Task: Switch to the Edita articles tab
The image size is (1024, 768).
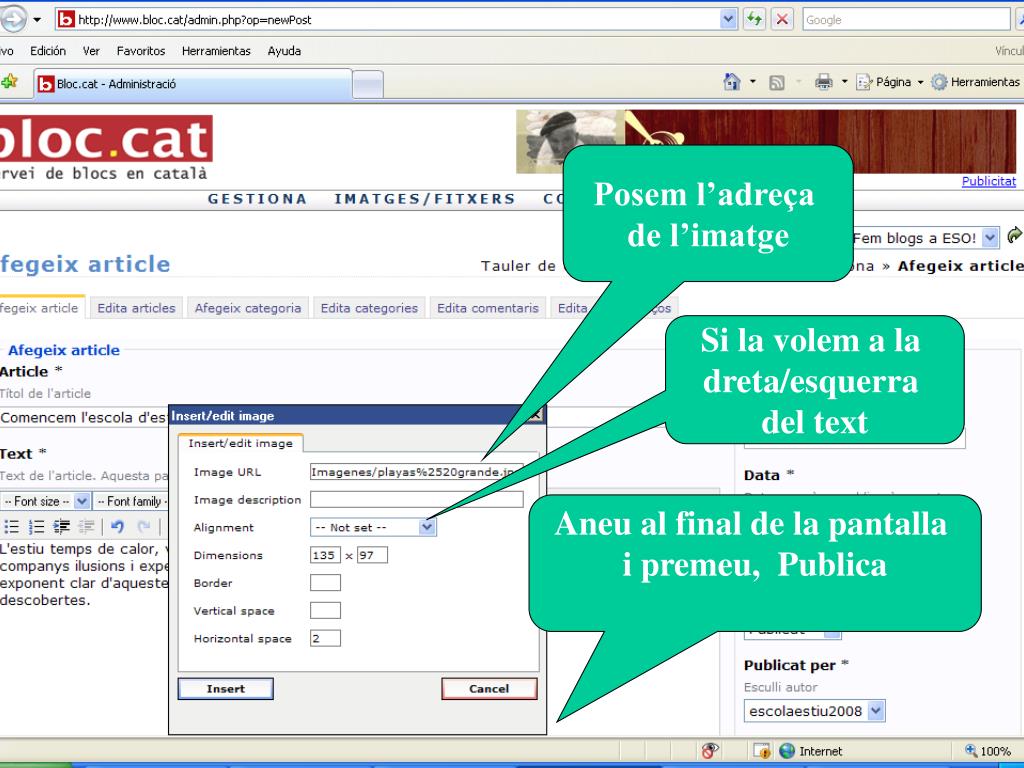Action: point(136,308)
